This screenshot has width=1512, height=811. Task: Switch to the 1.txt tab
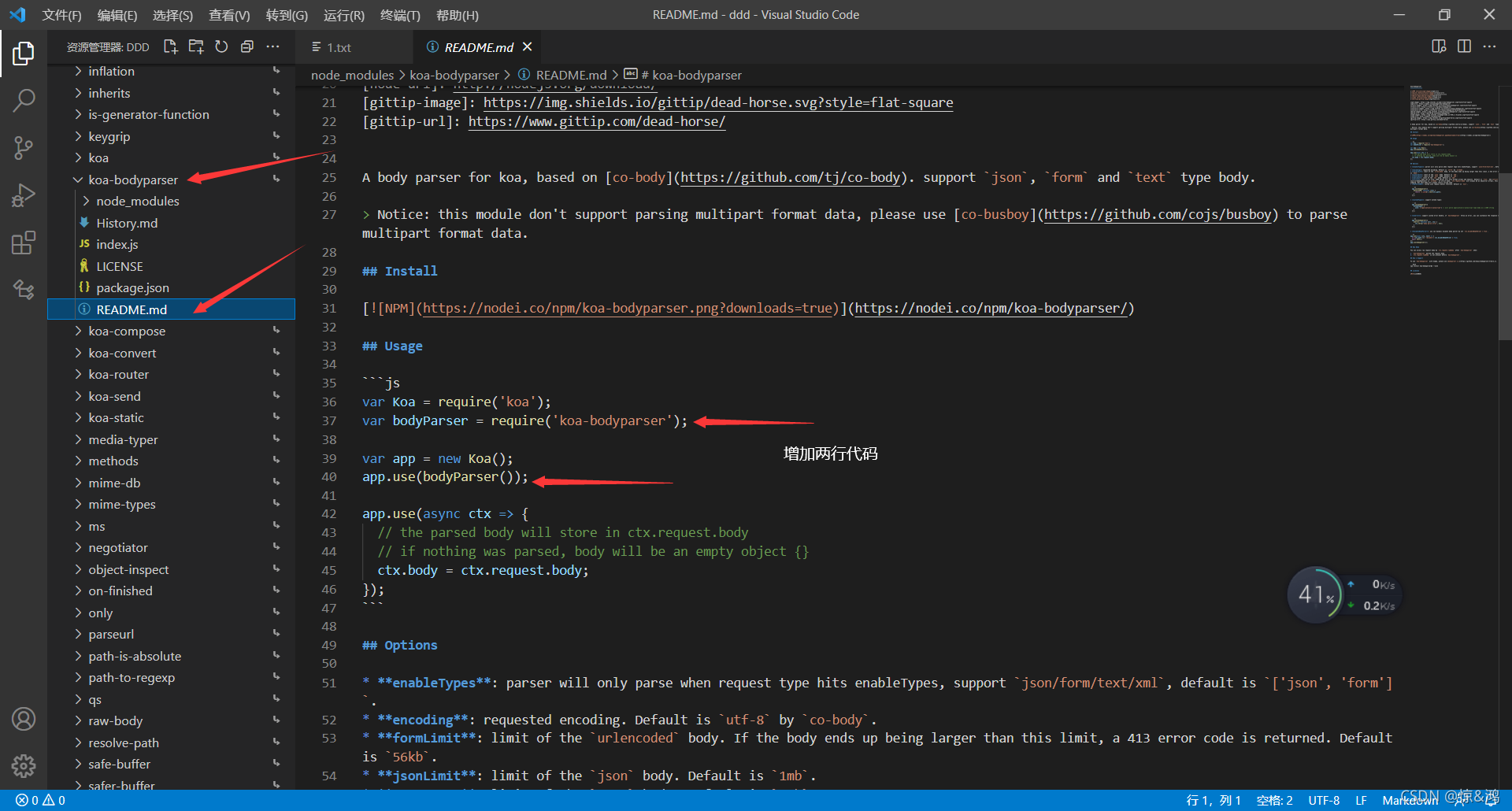pyautogui.click(x=339, y=47)
